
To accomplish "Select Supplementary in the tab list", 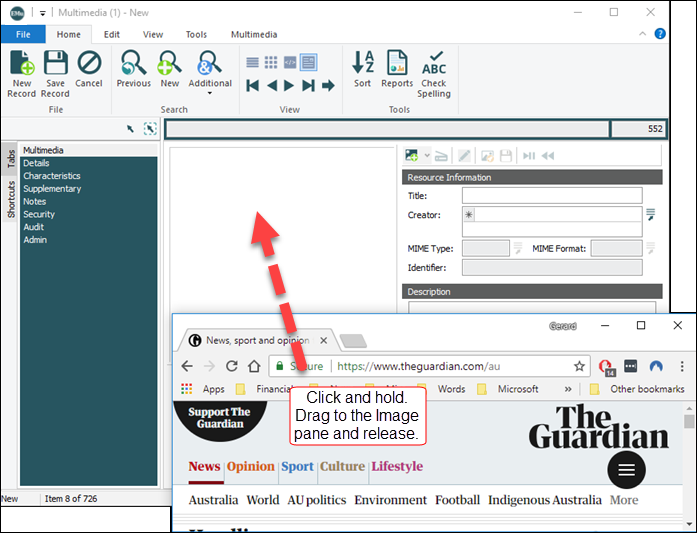I will tap(52, 189).
